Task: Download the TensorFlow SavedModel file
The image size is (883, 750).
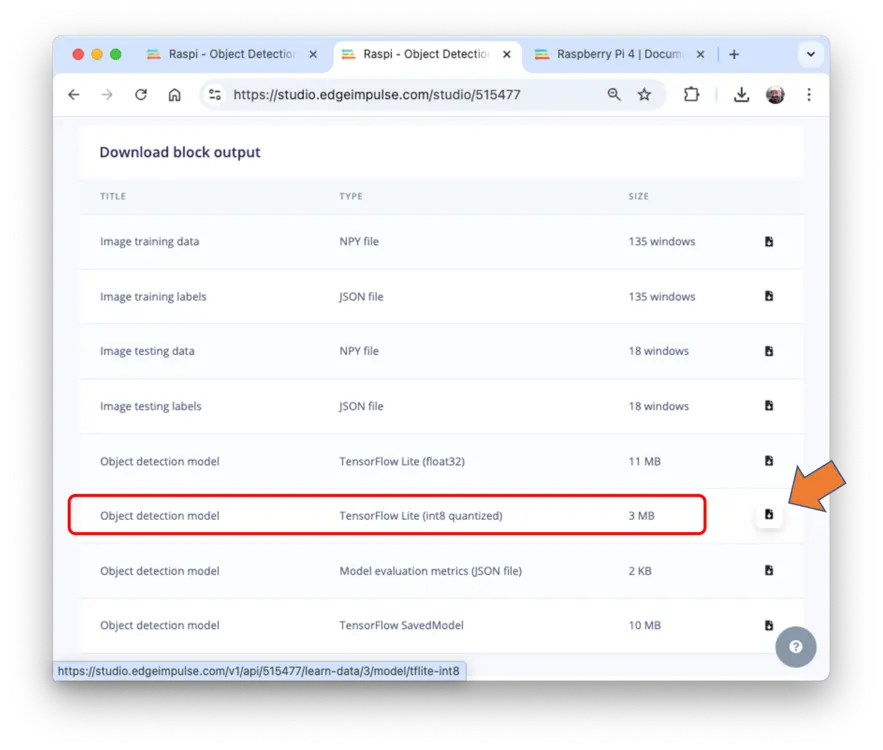Action: 768,625
